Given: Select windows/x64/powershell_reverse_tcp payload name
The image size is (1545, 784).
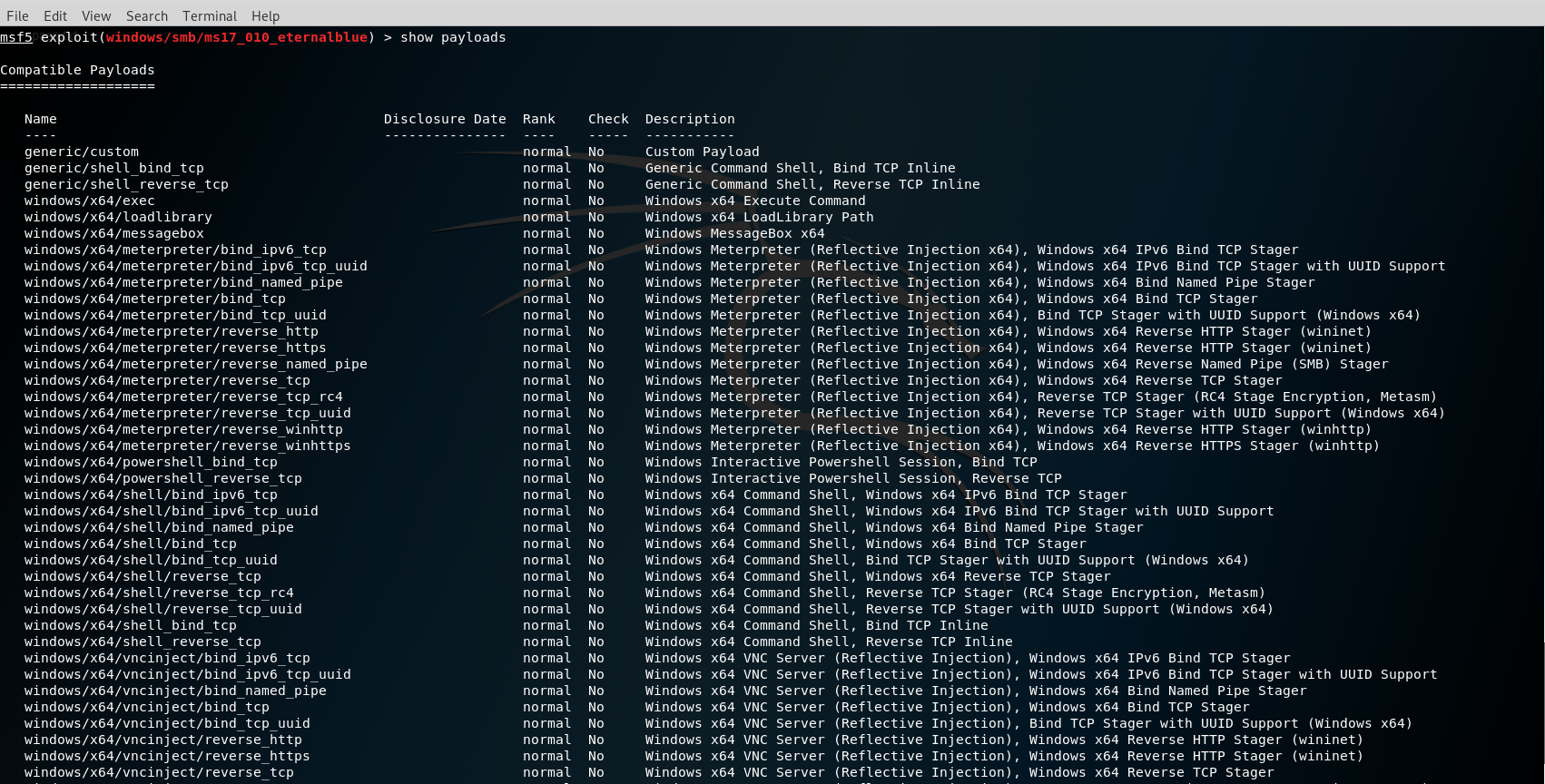Looking at the screenshot, I should tap(163, 478).
